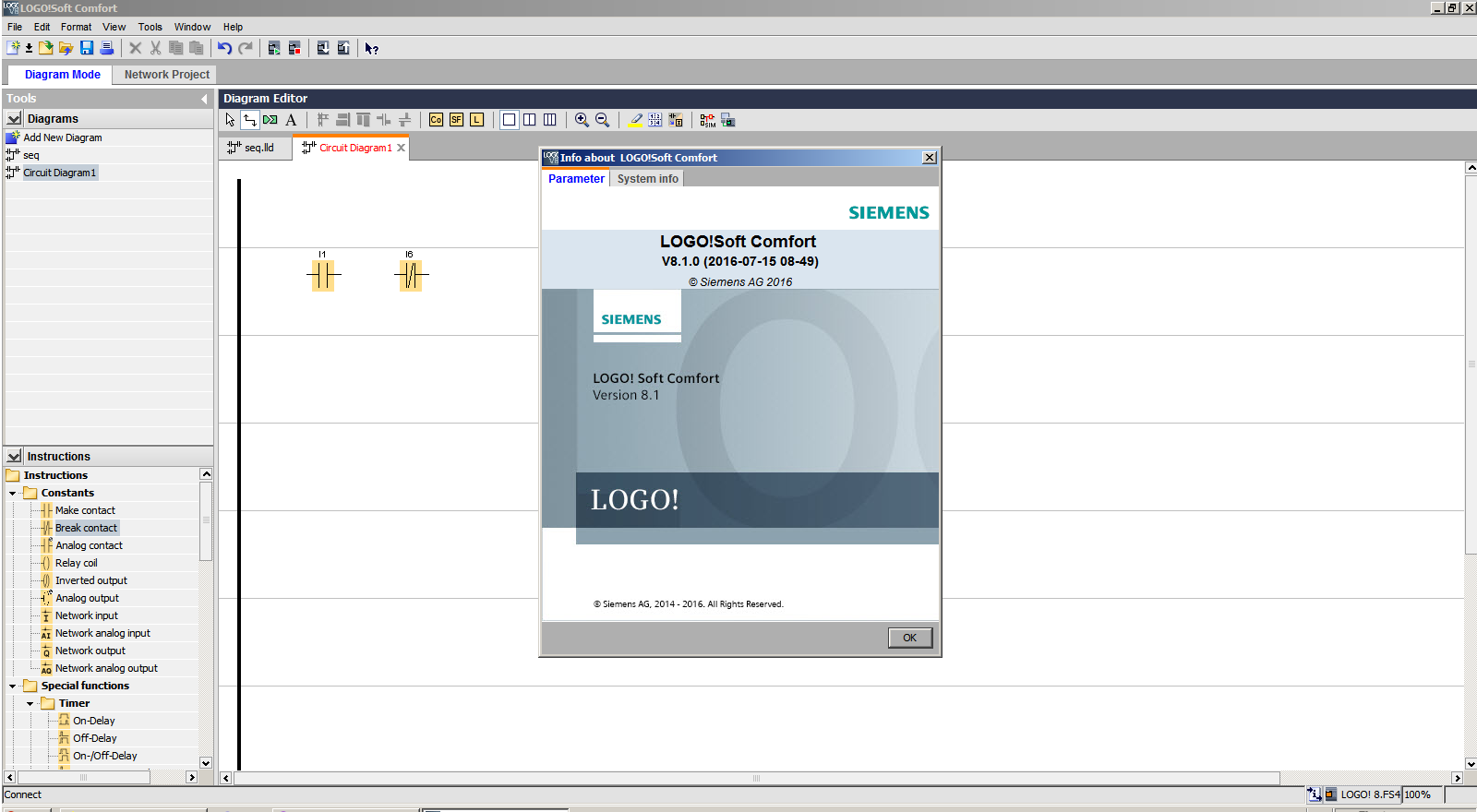Zoom out of the circuit diagram
The image size is (1477, 812).
tap(602, 120)
